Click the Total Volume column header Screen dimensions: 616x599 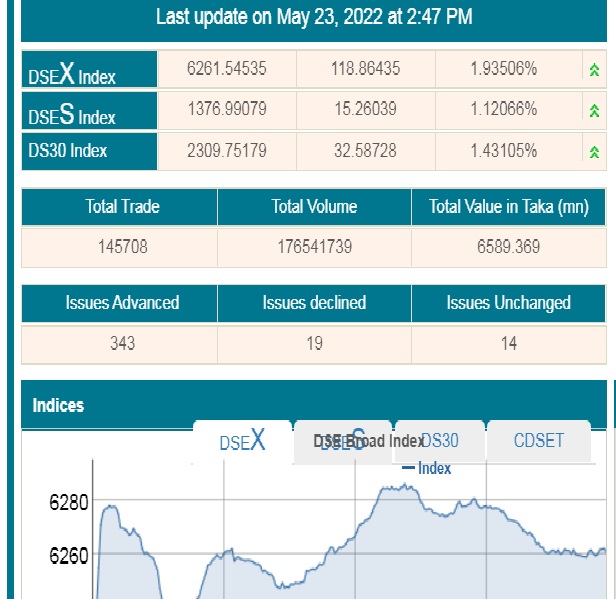click(x=314, y=208)
